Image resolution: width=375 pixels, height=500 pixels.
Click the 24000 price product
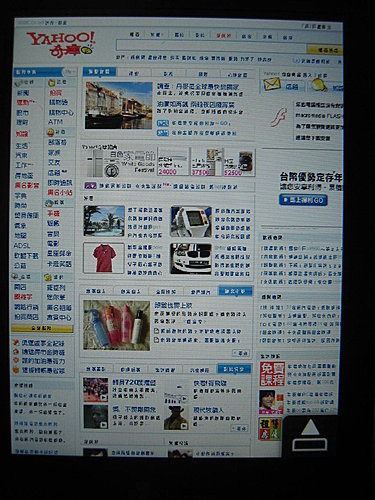coord(173,162)
